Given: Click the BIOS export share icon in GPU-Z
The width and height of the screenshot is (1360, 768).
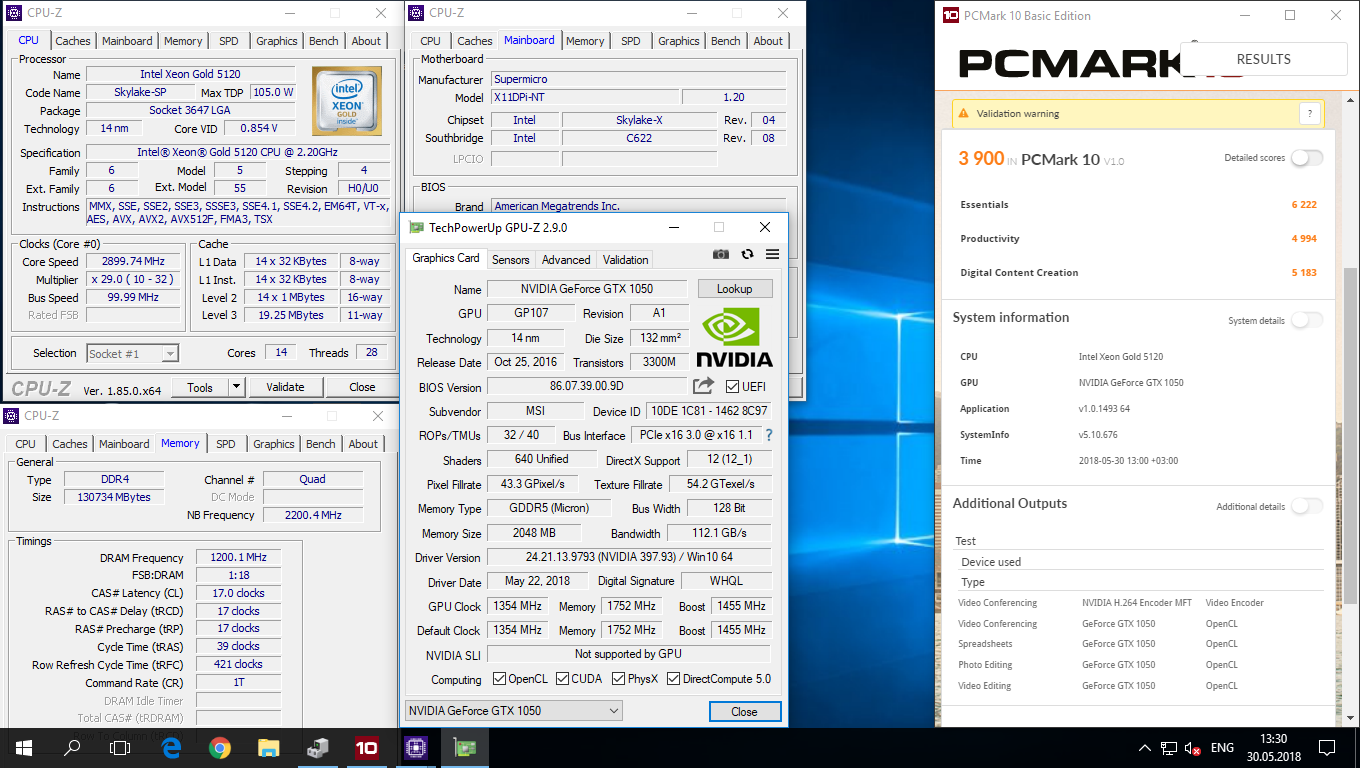Looking at the screenshot, I should [x=704, y=386].
